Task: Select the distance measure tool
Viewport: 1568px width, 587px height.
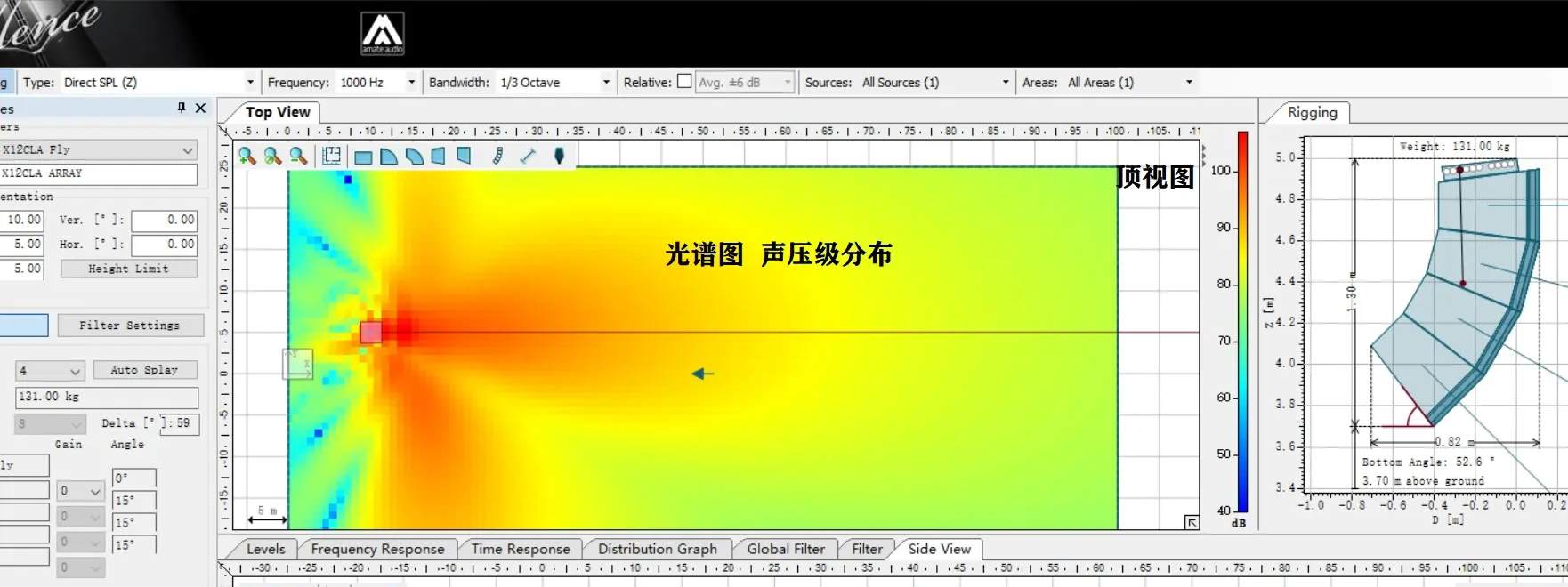Action: click(528, 157)
